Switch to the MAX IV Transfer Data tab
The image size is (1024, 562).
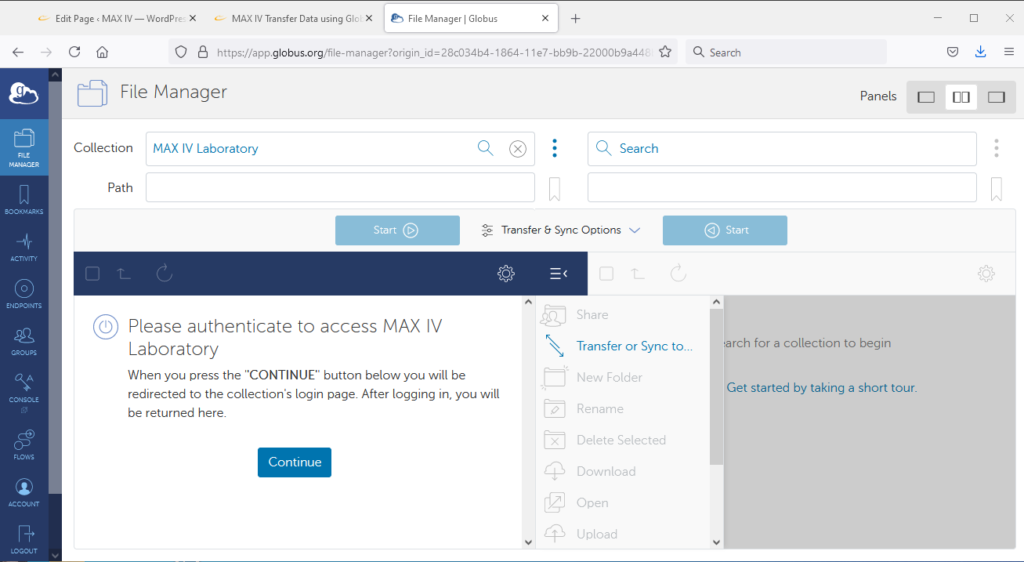click(x=294, y=18)
